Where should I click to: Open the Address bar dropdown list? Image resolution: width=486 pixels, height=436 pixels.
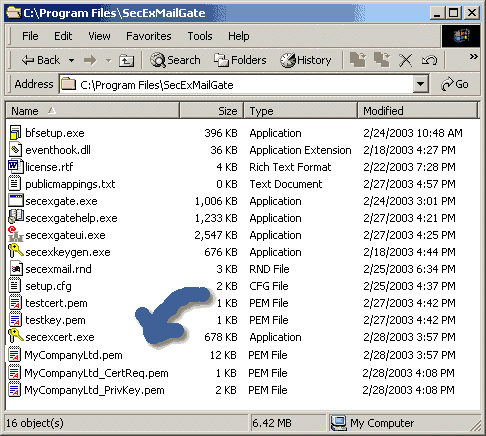(421, 84)
